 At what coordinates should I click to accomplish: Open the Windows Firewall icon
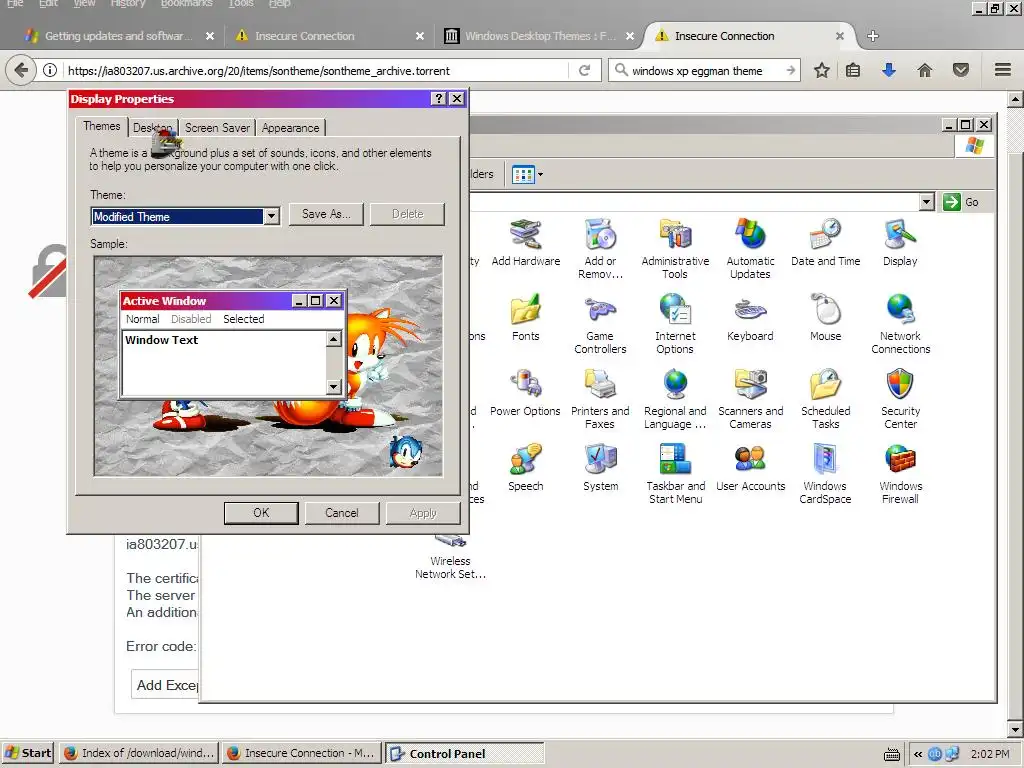coord(900,474)
